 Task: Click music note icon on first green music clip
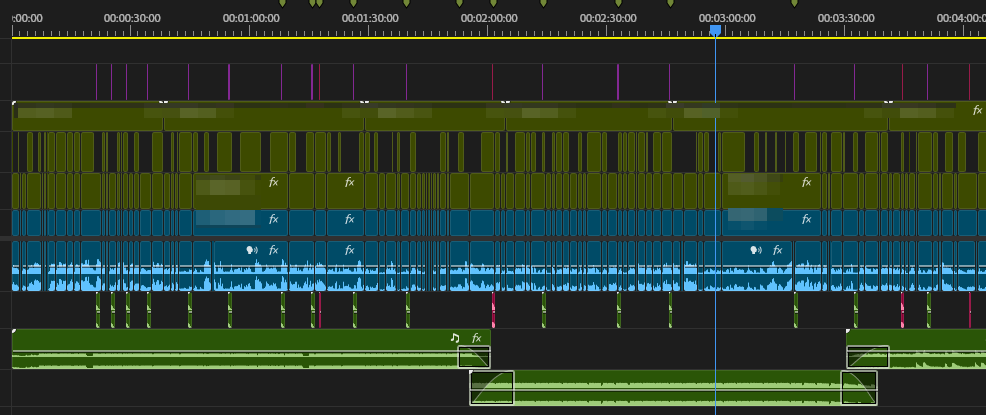455,338
